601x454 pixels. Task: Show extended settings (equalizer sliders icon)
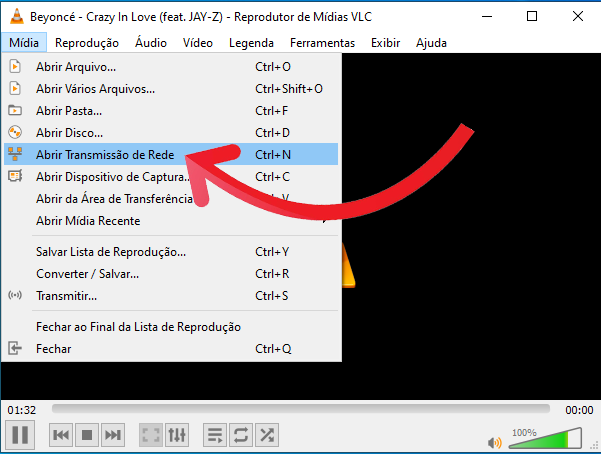tap(177, 435)
